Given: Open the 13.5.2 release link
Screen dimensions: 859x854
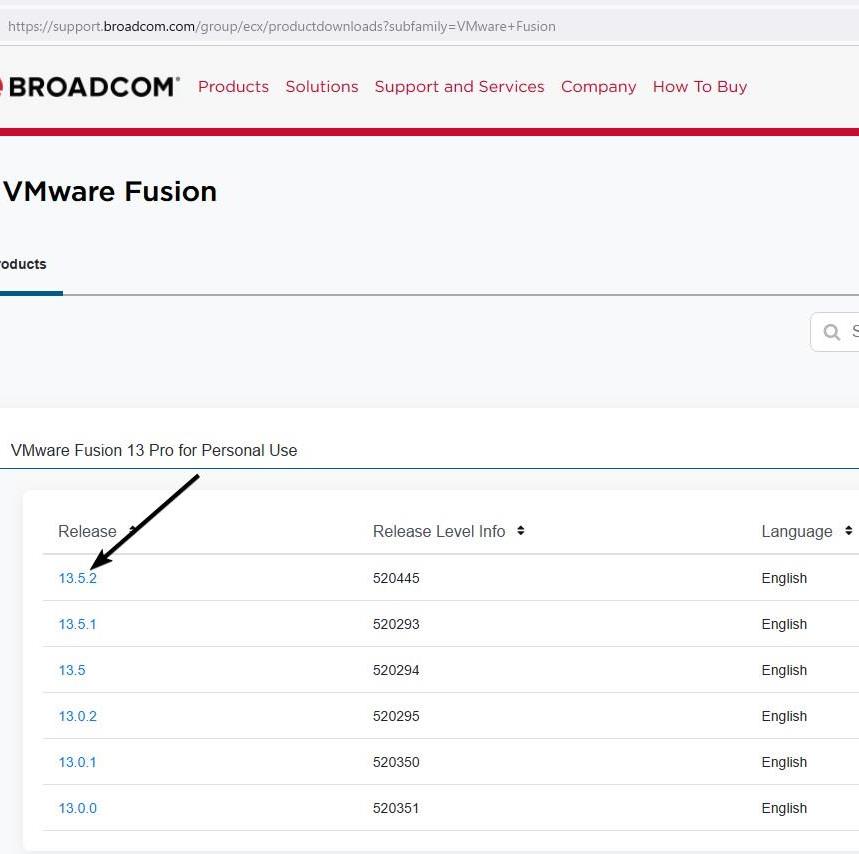Looking at the screenshot, I should 78,578.
